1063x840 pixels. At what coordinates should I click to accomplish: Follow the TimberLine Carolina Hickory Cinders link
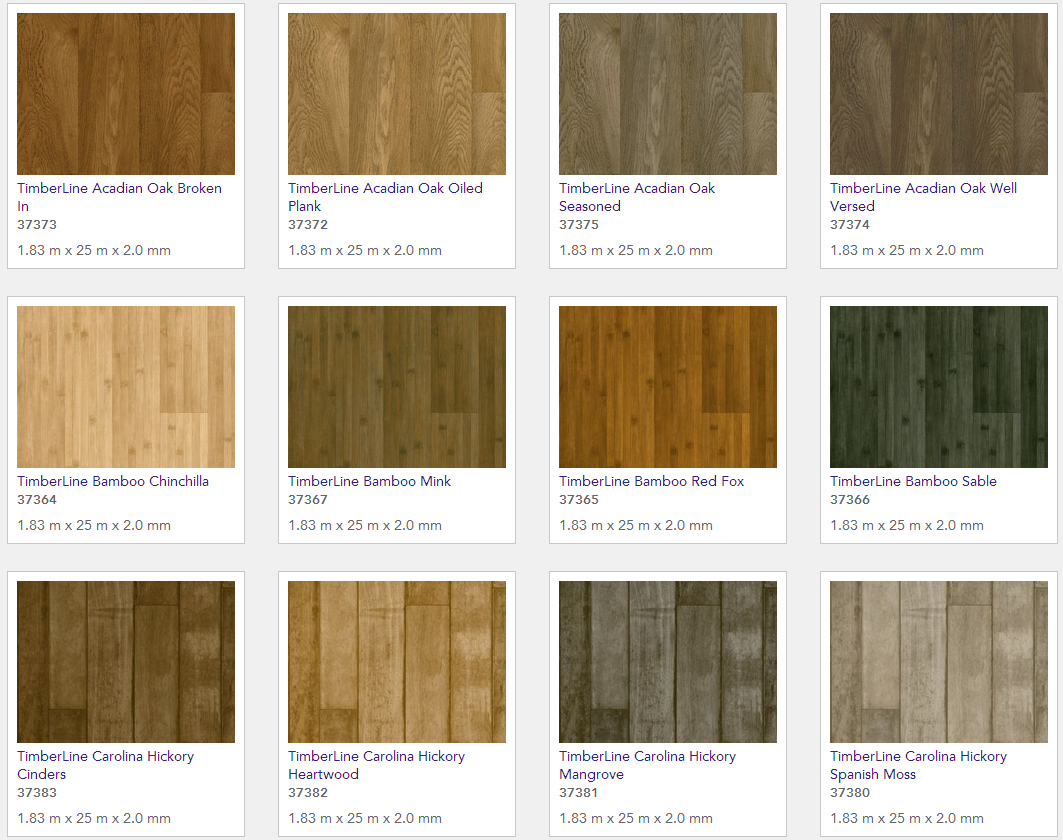(105, 765)
